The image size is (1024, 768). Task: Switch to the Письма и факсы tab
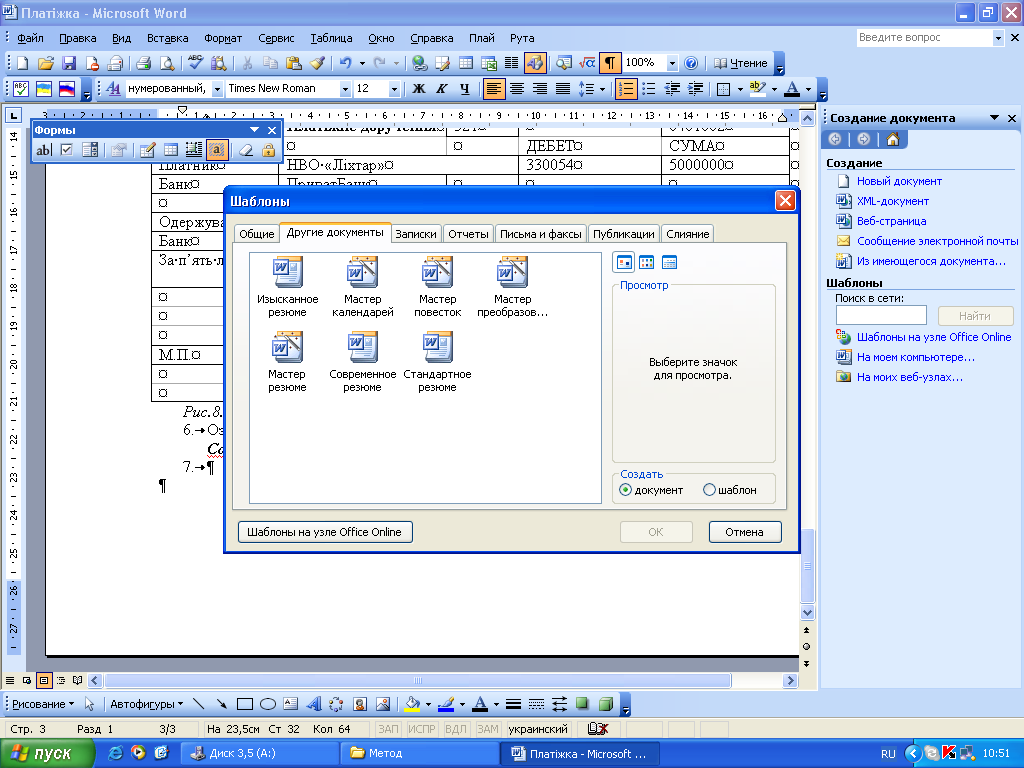541,234
